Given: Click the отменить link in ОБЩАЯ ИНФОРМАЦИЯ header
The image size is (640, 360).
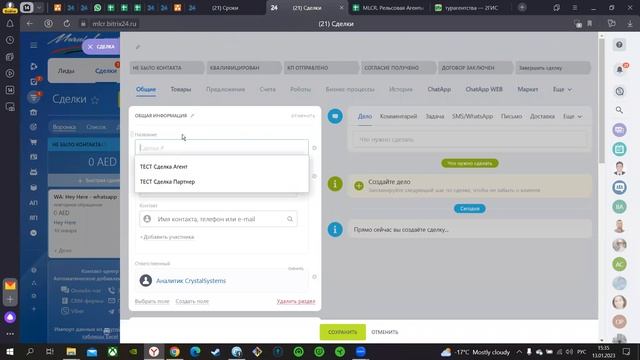Looking at the screenshot, I should click(303, 116).
